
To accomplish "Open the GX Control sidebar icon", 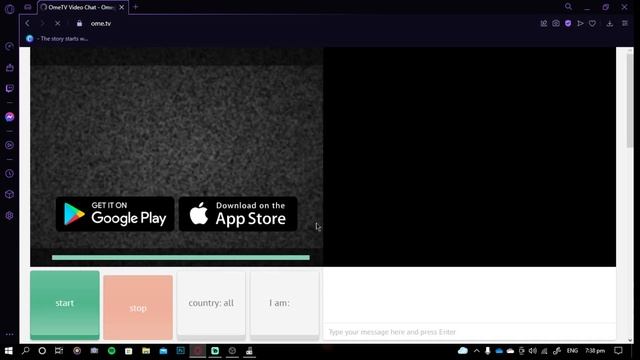I will pos(9,46).
